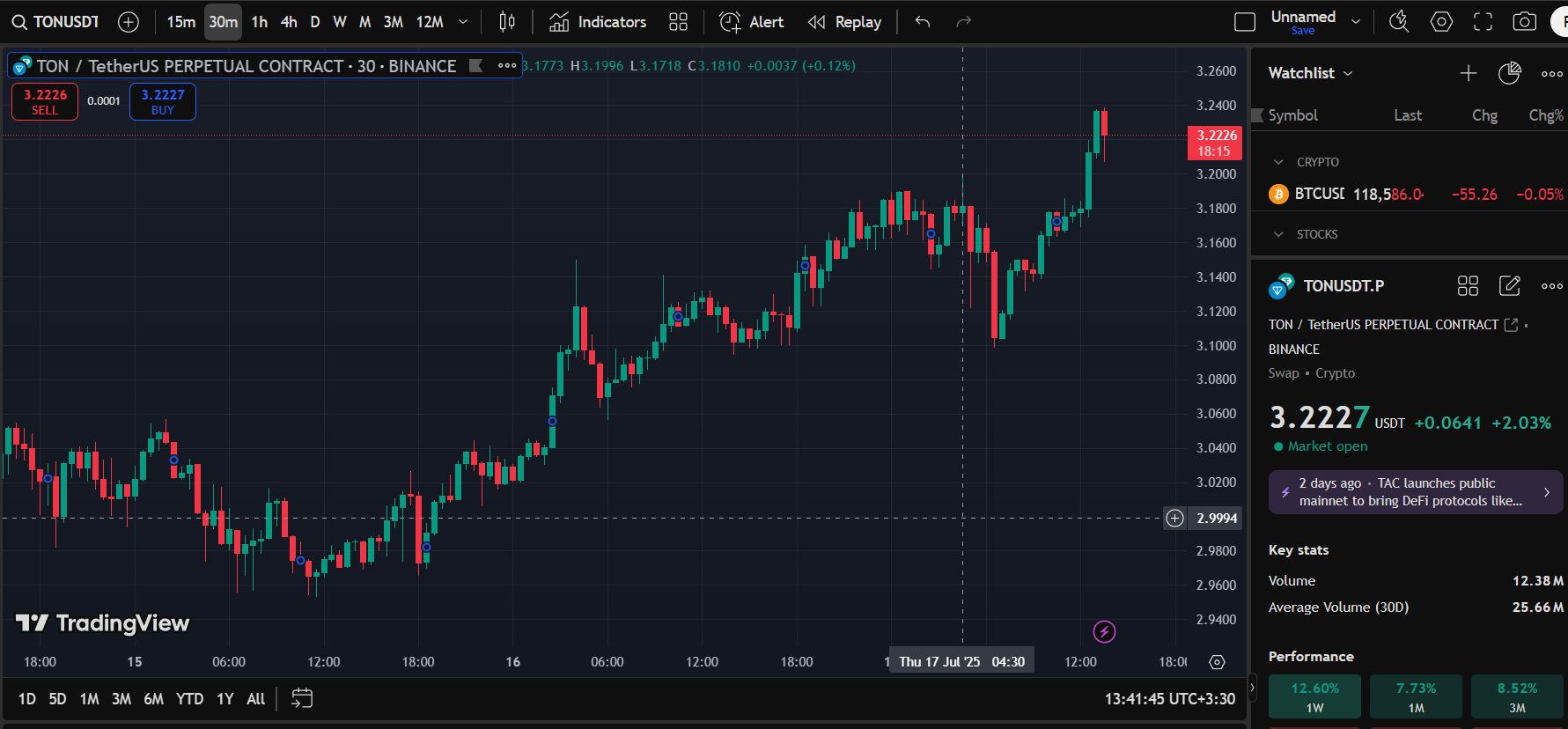Start bar Replay mode
1568x729 pixels.
point(844,22)
